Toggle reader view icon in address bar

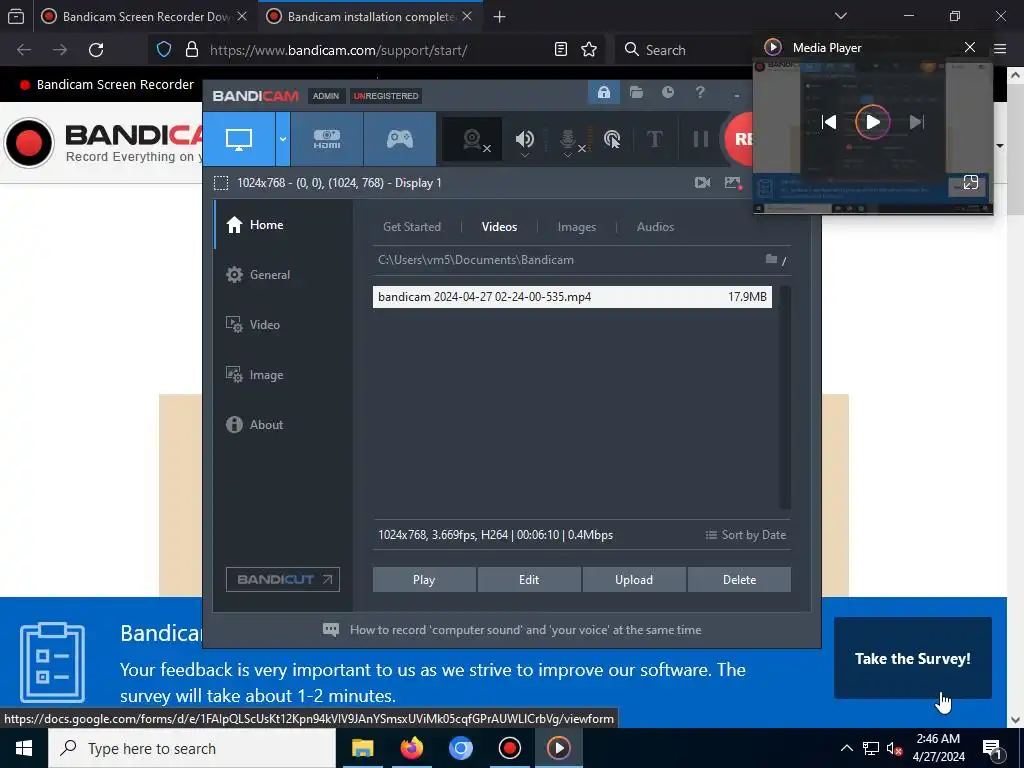[x=560, y=50]
